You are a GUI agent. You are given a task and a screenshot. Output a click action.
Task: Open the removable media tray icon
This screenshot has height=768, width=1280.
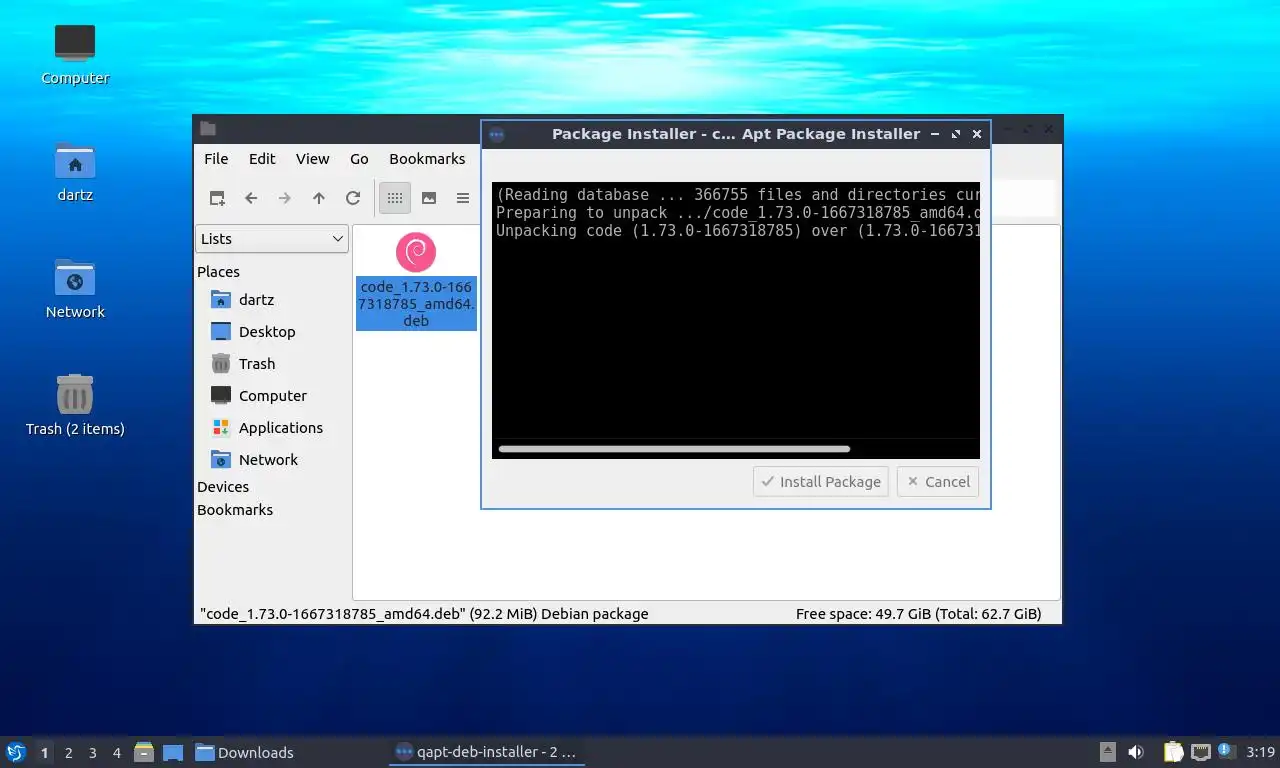tap(1108, 752)
